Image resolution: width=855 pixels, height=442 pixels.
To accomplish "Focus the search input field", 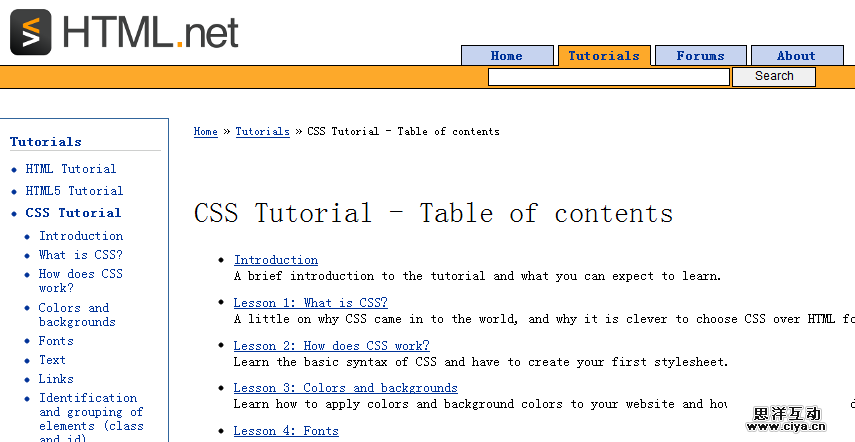I will point(609,77).
